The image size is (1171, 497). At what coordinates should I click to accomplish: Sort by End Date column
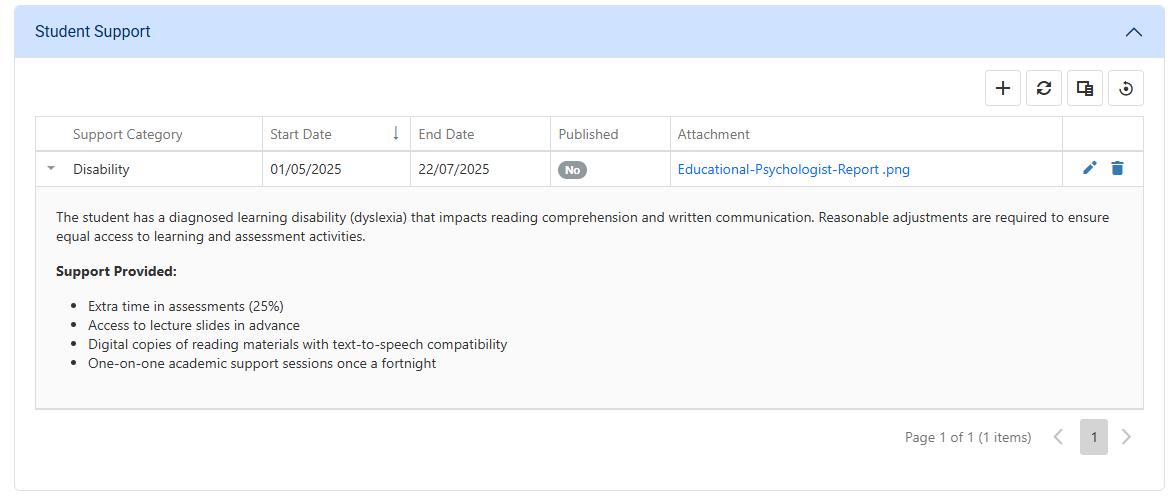pyautogui.click(x=446, y=134)
